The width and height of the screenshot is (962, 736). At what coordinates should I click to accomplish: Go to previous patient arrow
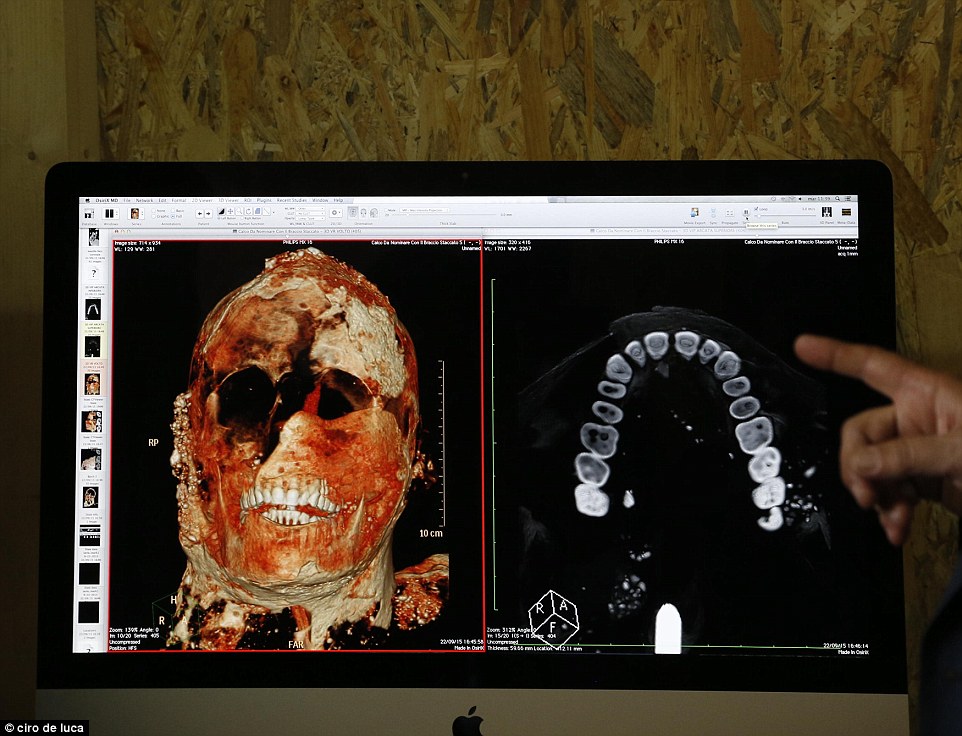click(200, 213)
